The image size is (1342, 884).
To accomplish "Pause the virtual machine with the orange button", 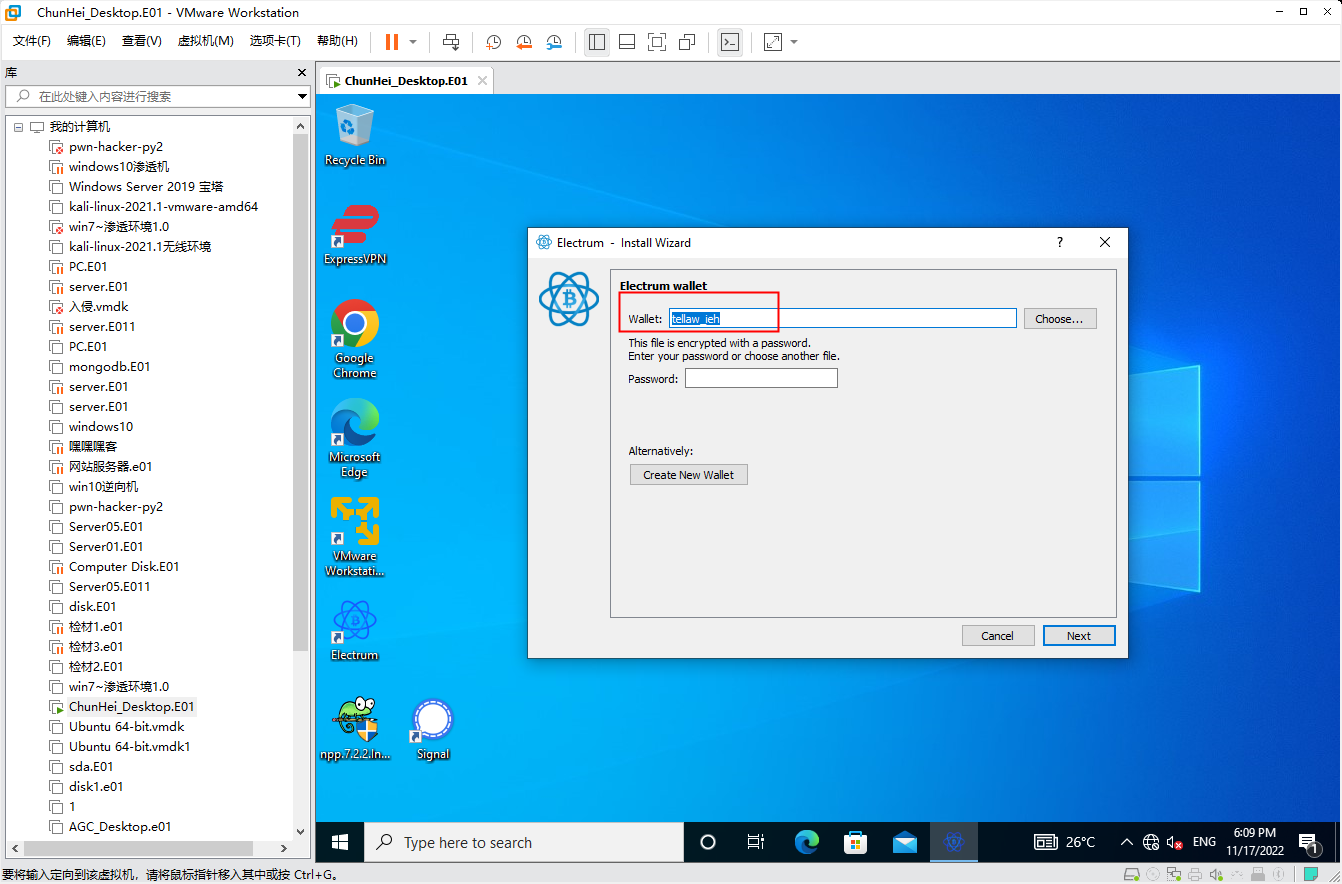I will click(x=392, y=42).
